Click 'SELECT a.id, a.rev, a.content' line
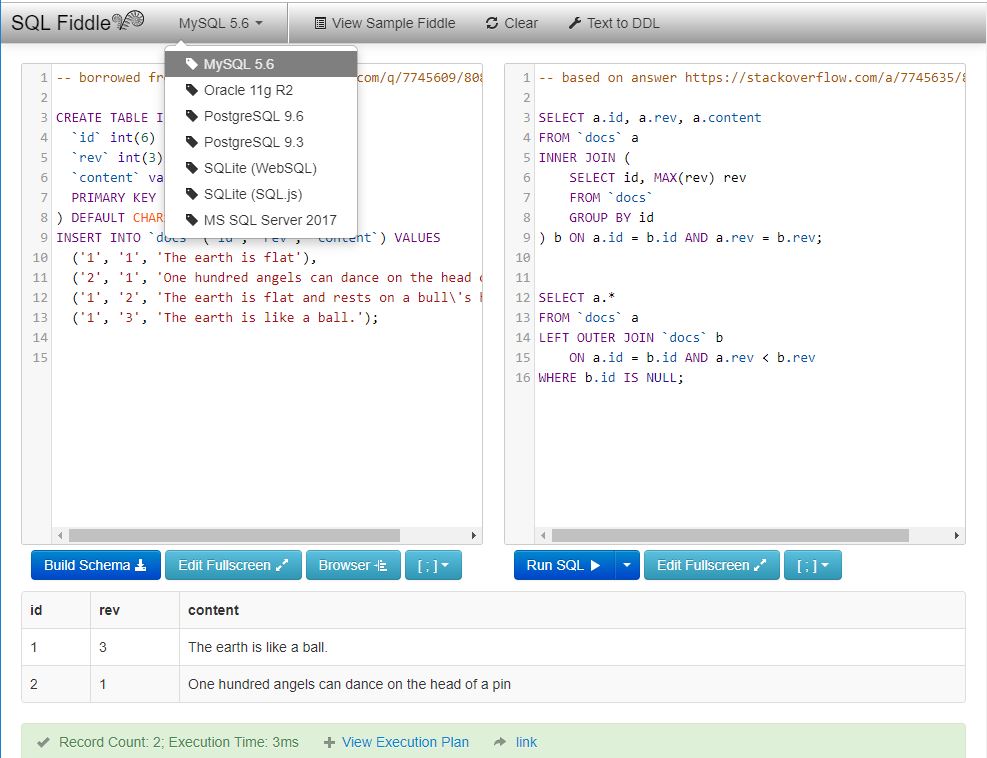This screenshot has width=987, height=758. (650, 117)
